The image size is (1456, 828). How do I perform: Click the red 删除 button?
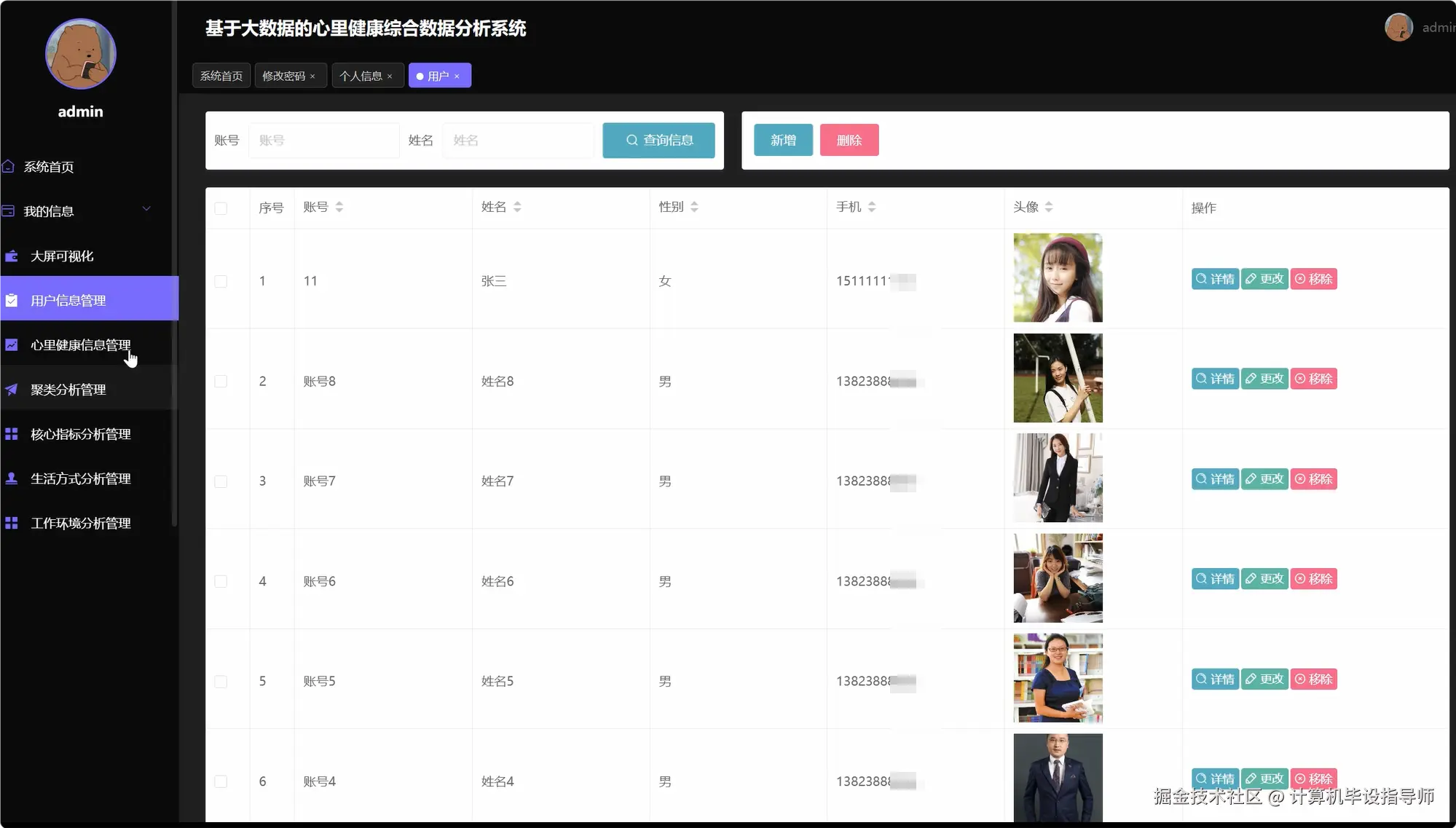pyautogui.click(x=849, y=140)
